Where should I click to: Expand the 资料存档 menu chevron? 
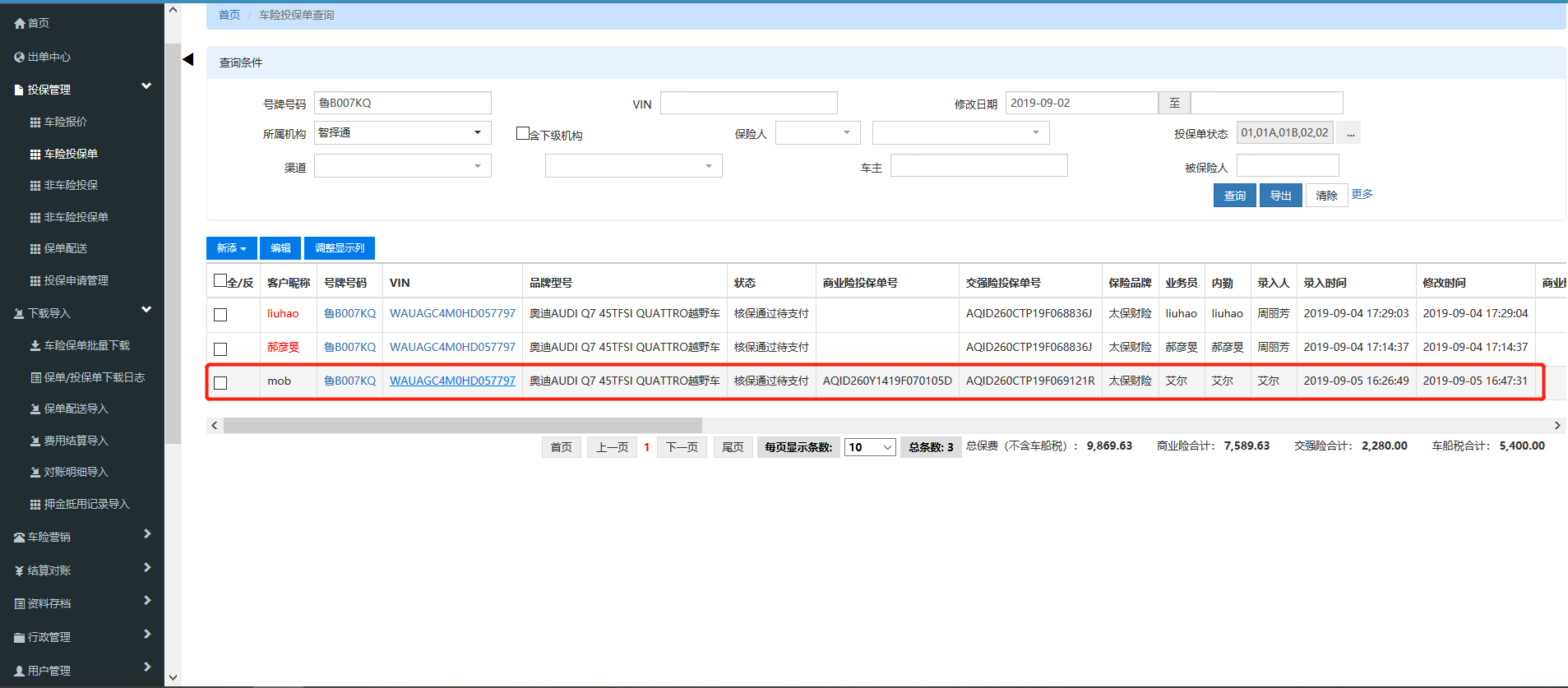(x=147, y=601)
